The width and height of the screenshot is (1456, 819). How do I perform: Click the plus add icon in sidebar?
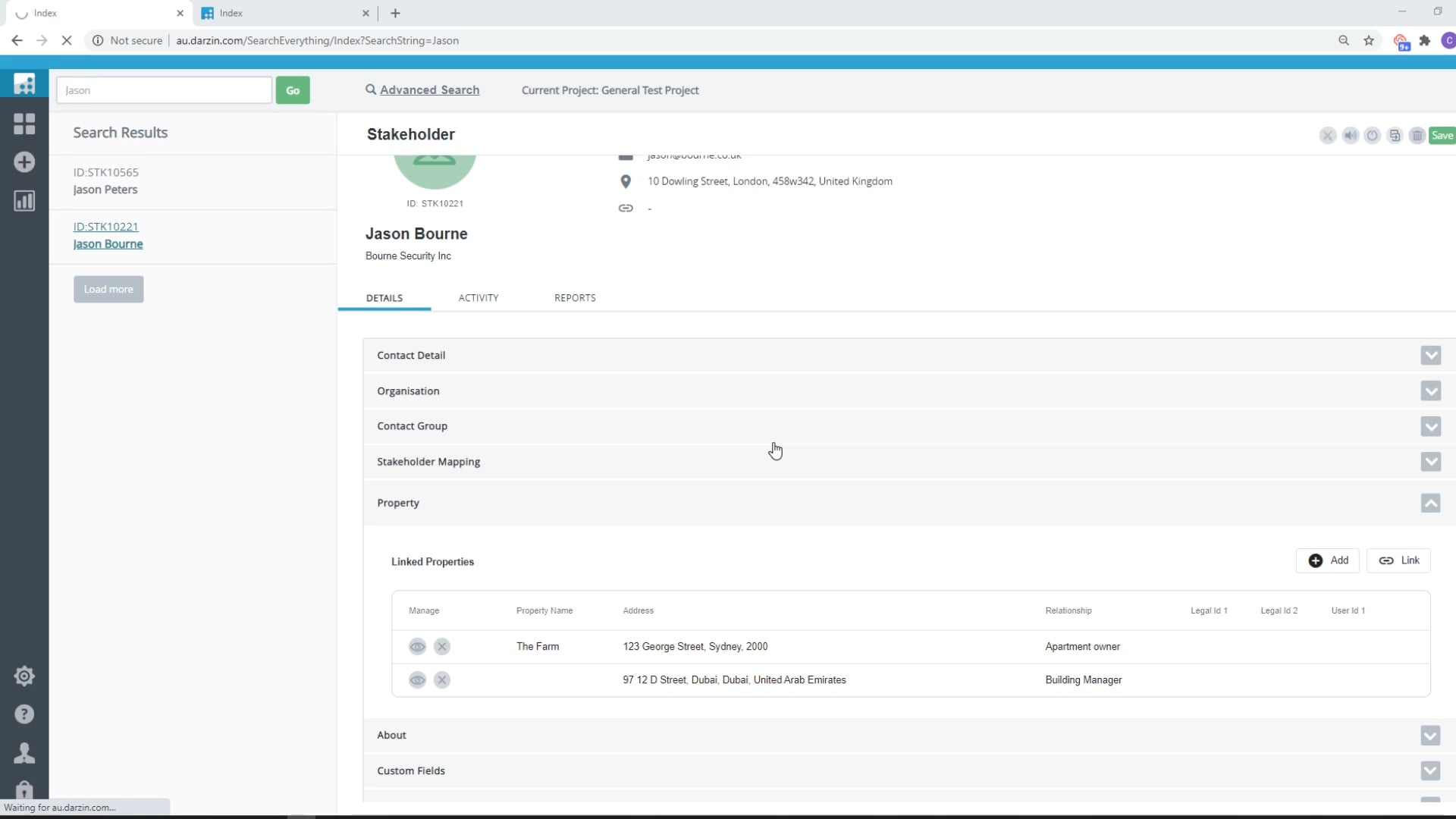click(x=24, y=162)
